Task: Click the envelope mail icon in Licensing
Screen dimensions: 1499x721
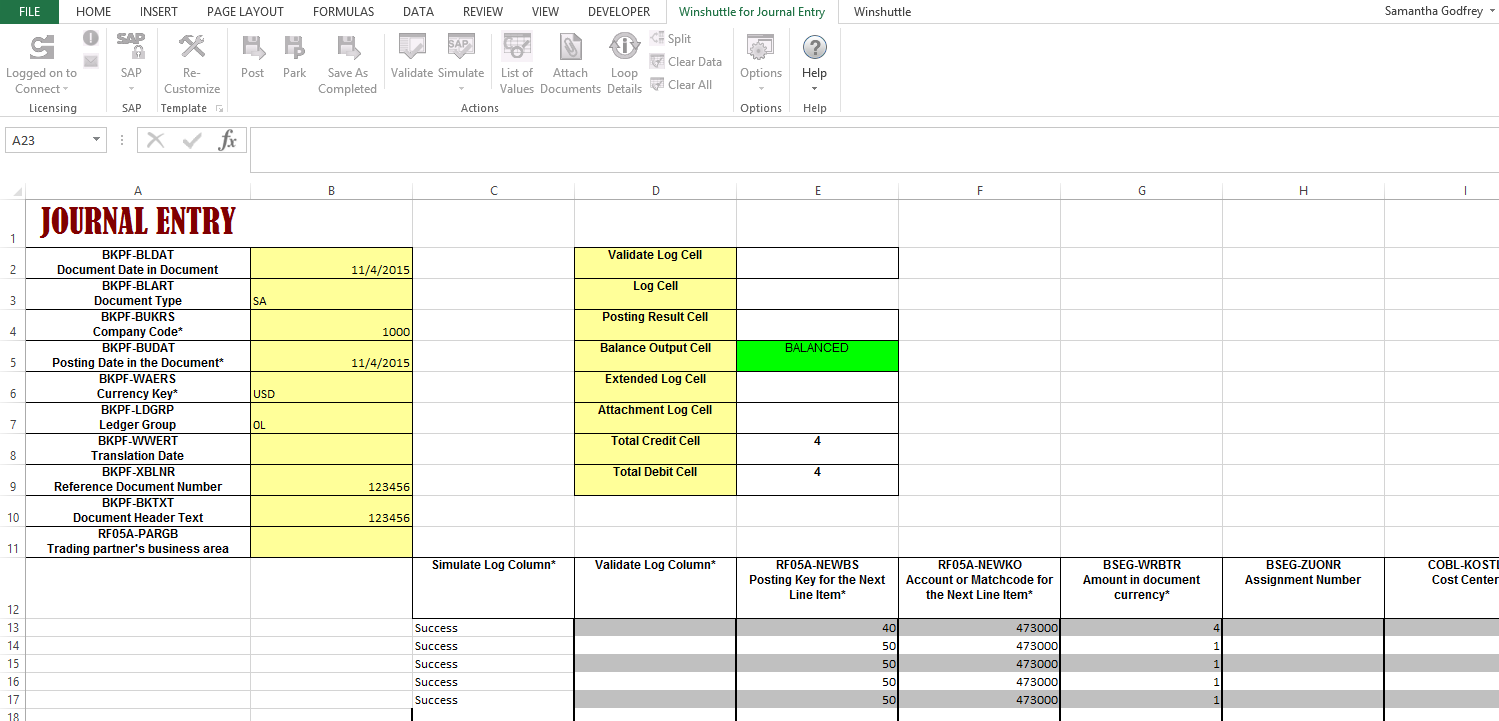Action: click(90, 61)
